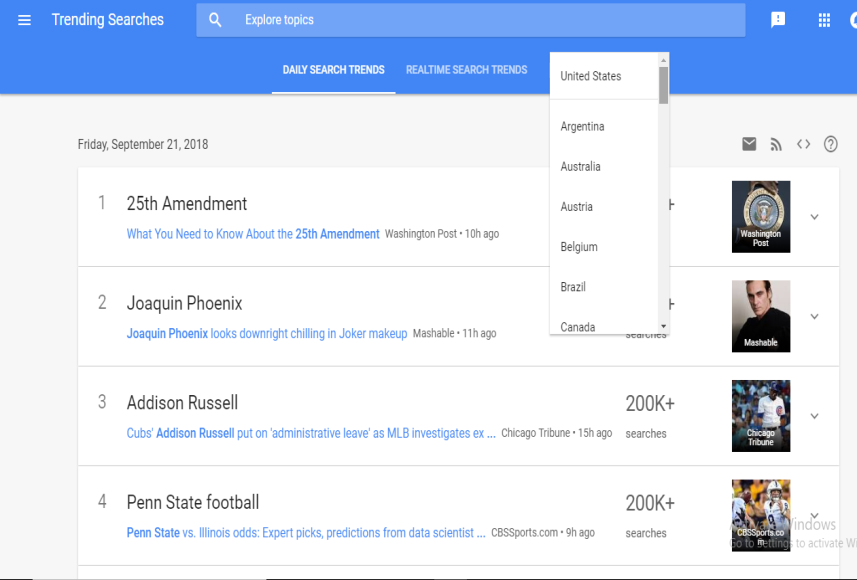Click the date Friday, September 21, 2018
857x580 pixels.
tap(143, 144)
